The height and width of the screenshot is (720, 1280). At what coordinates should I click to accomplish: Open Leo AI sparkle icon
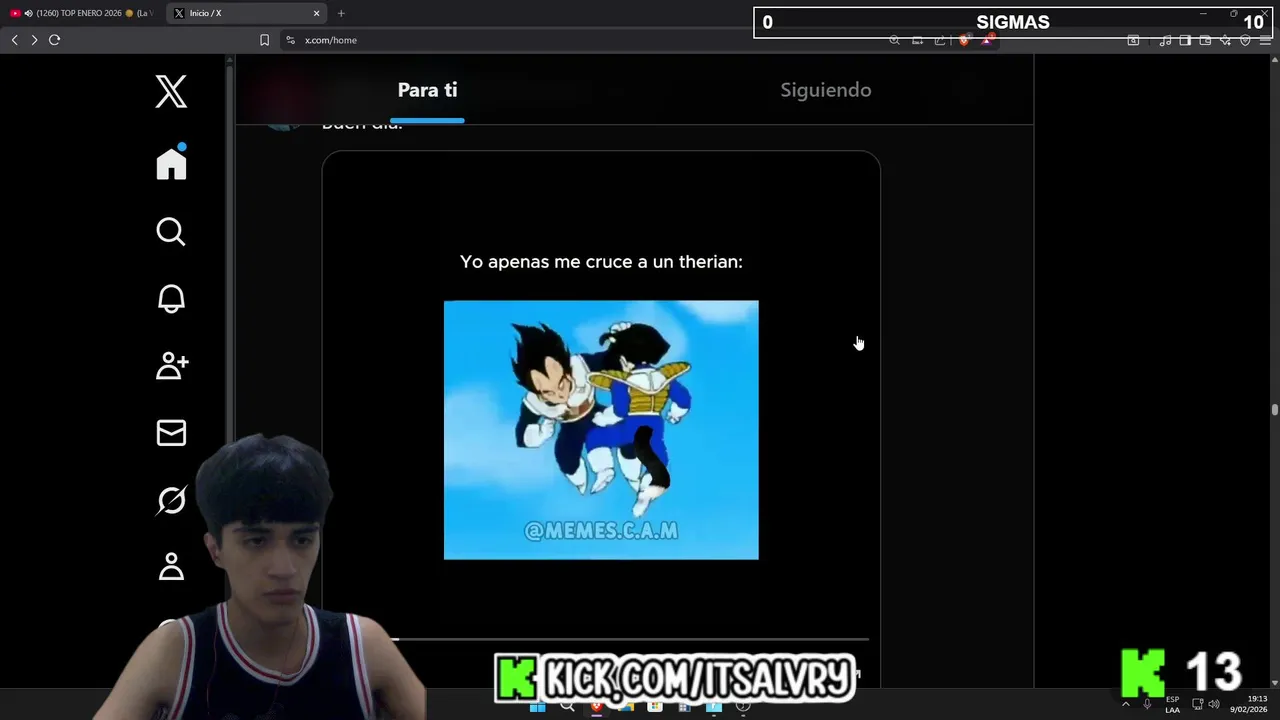click(x=1225, y=40)
